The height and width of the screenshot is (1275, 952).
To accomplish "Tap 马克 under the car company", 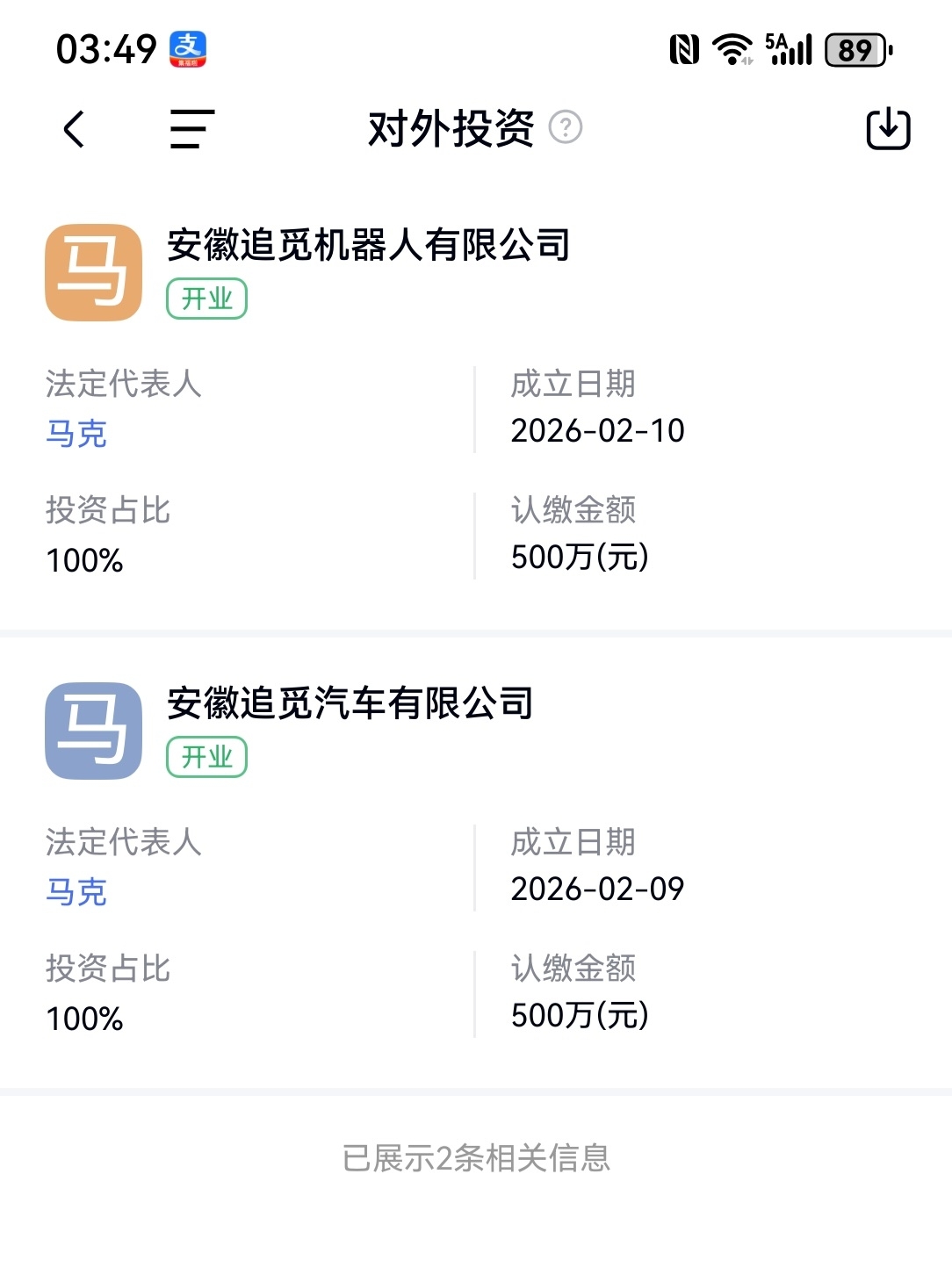I will point(76,892).
